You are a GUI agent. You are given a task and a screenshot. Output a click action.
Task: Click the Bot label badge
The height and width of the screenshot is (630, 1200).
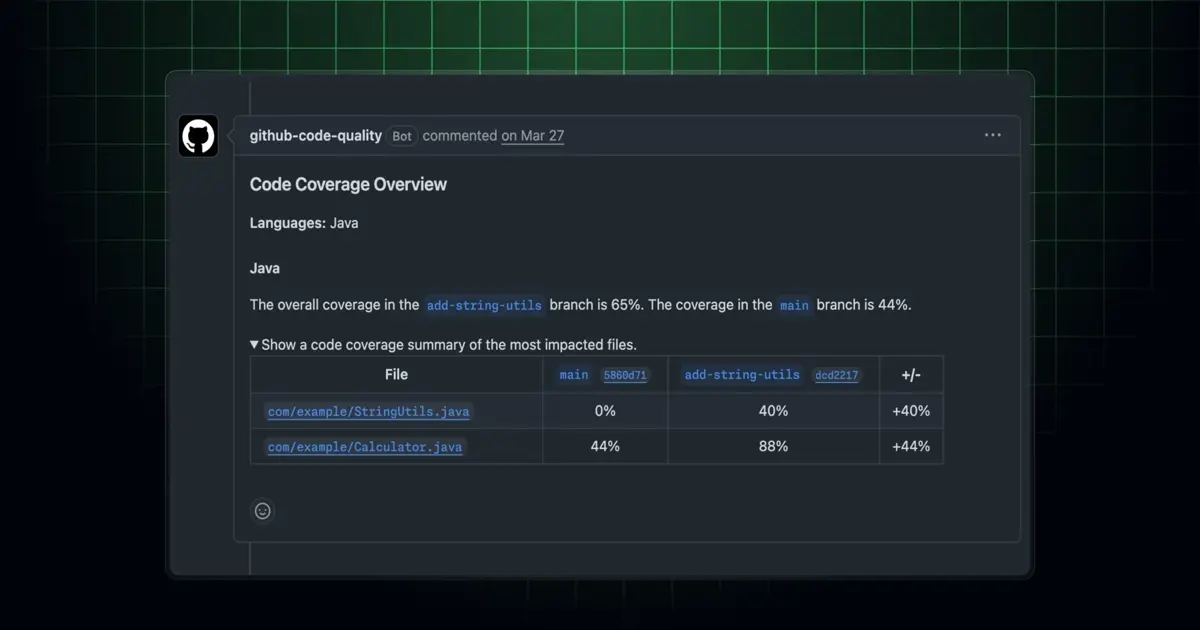click(402, 136)
